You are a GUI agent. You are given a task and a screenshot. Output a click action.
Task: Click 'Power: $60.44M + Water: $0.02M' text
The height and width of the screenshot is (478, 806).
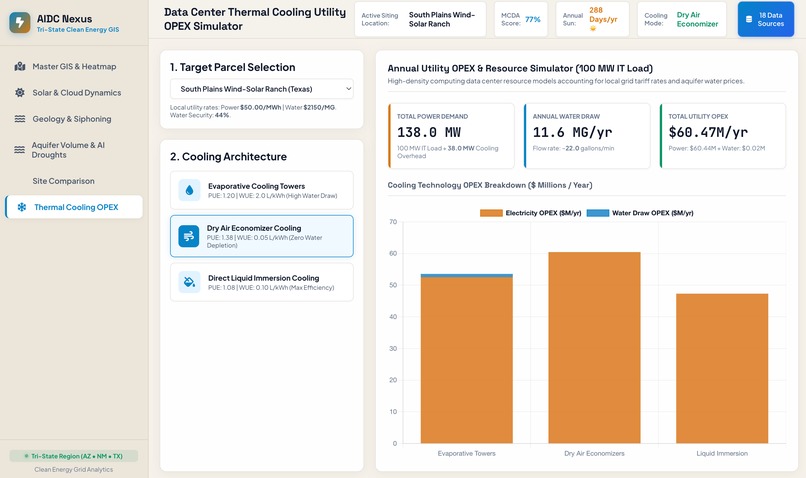click(717, 148)
